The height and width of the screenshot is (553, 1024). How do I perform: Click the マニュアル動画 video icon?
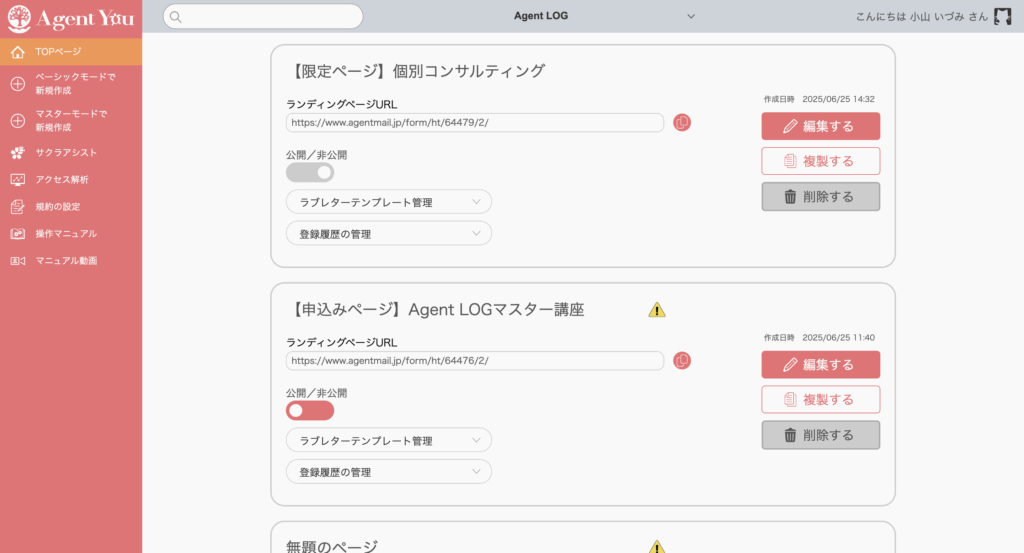pyautogui.click(x=18, y=261)
